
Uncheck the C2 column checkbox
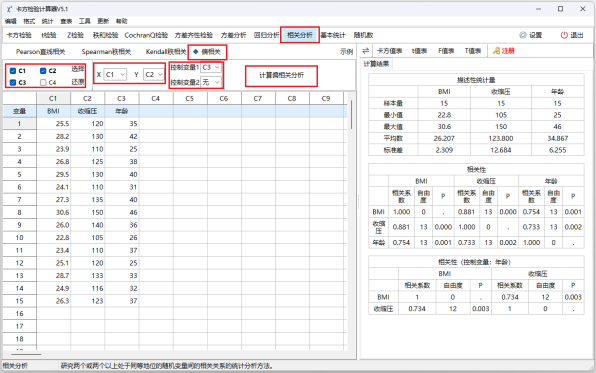pyautogui.click(x=43, y=71)
